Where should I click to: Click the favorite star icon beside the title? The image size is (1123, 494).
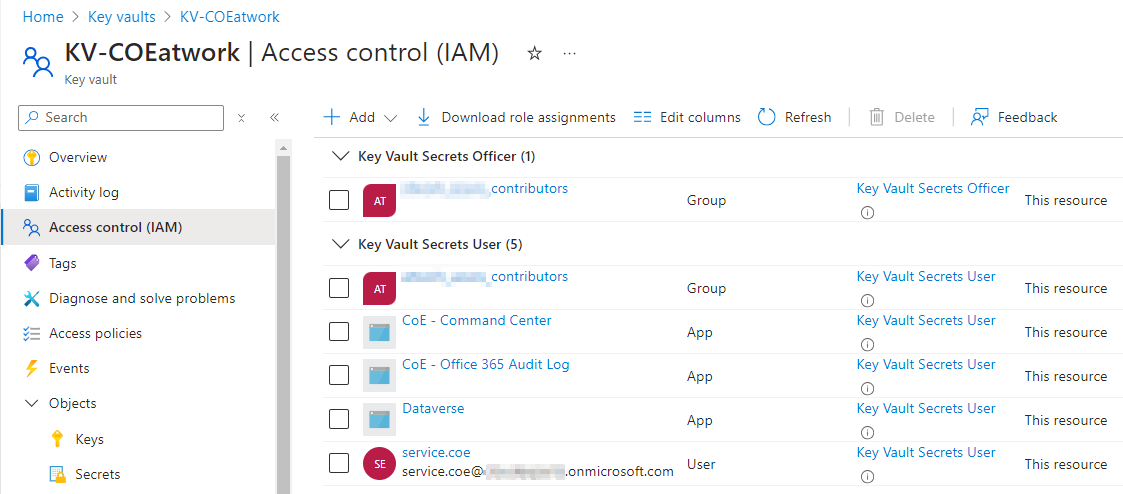pyautogui.click(x=534, y=54)
